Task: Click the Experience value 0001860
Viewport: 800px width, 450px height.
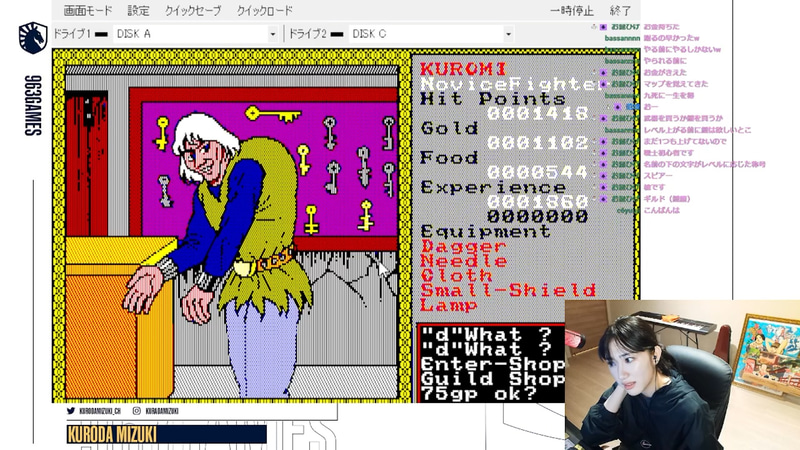Action: pyautogui.click(x=537, y=202)
